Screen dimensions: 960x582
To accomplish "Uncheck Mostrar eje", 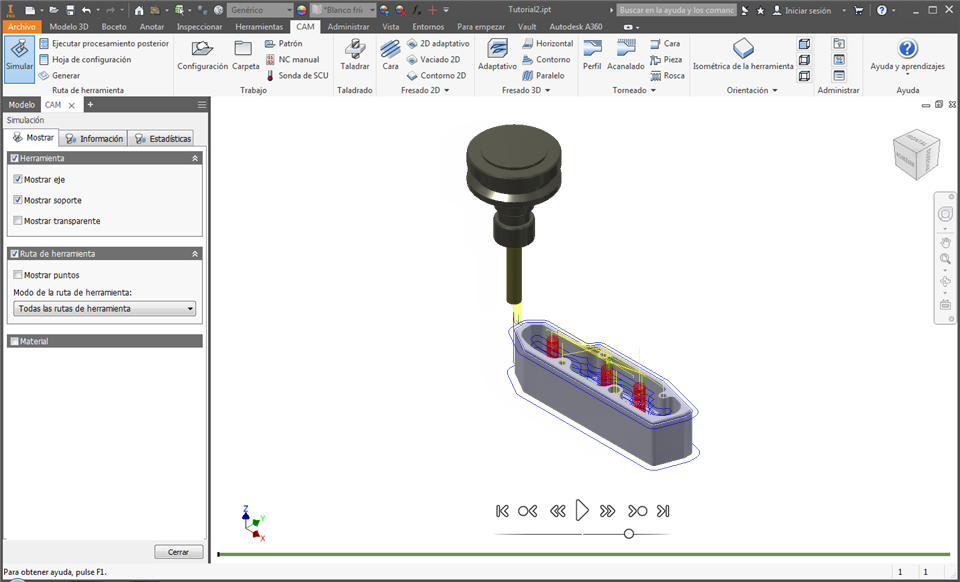I will click(x=18, y=179).
